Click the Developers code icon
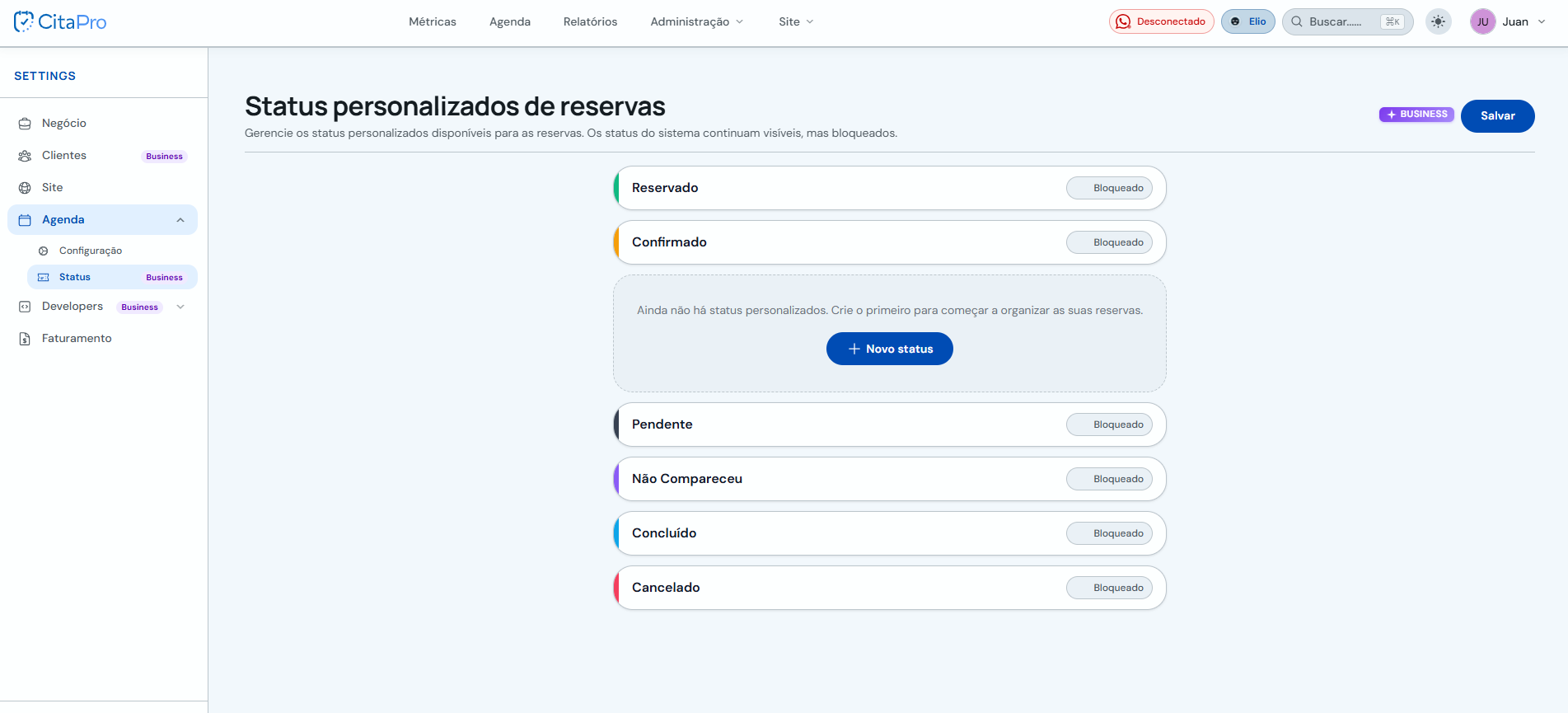Viewport: 1568px width, 713px height. click(x=25, y=307)
